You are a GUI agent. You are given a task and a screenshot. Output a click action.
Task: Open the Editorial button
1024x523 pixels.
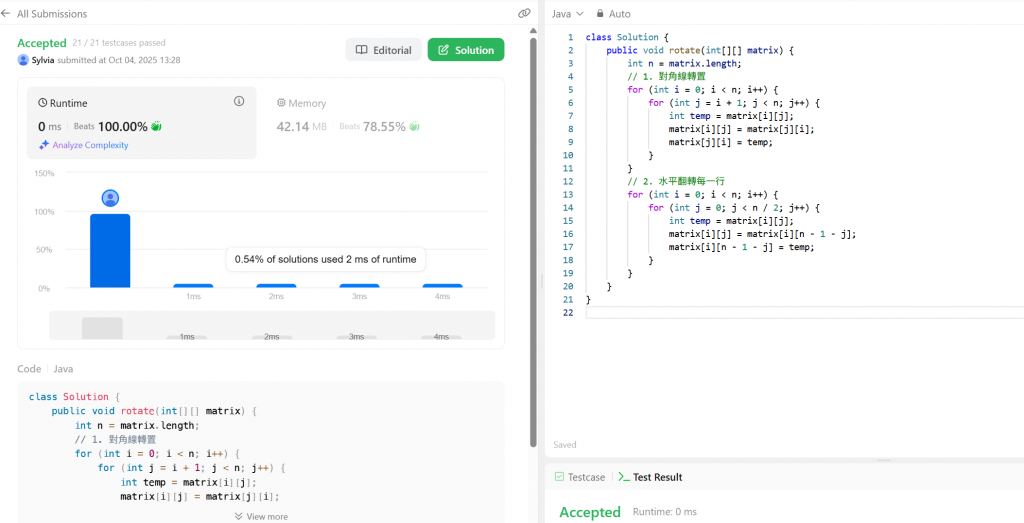click(383, 50)
